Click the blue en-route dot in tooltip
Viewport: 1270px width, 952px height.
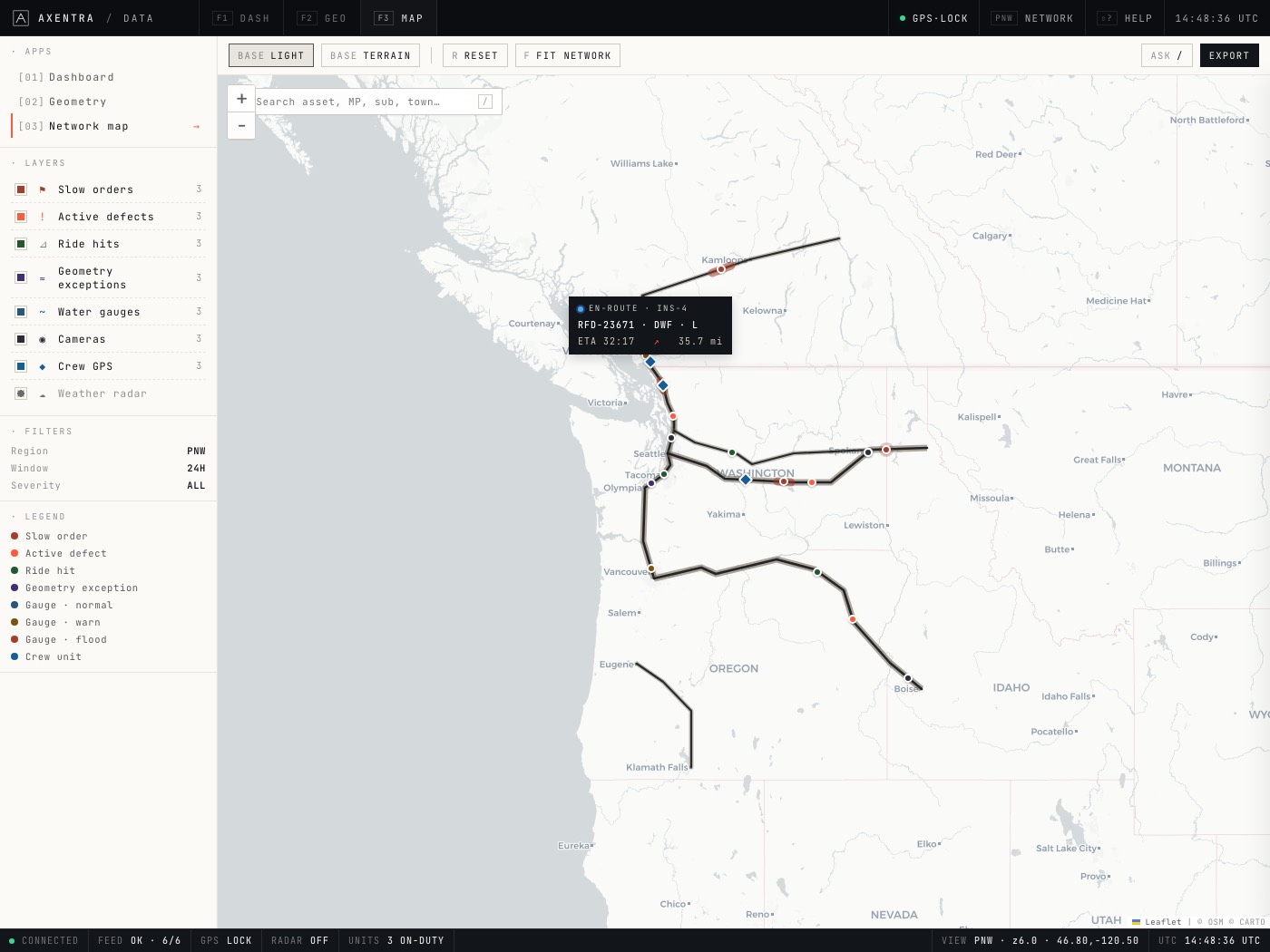(581, 309)
